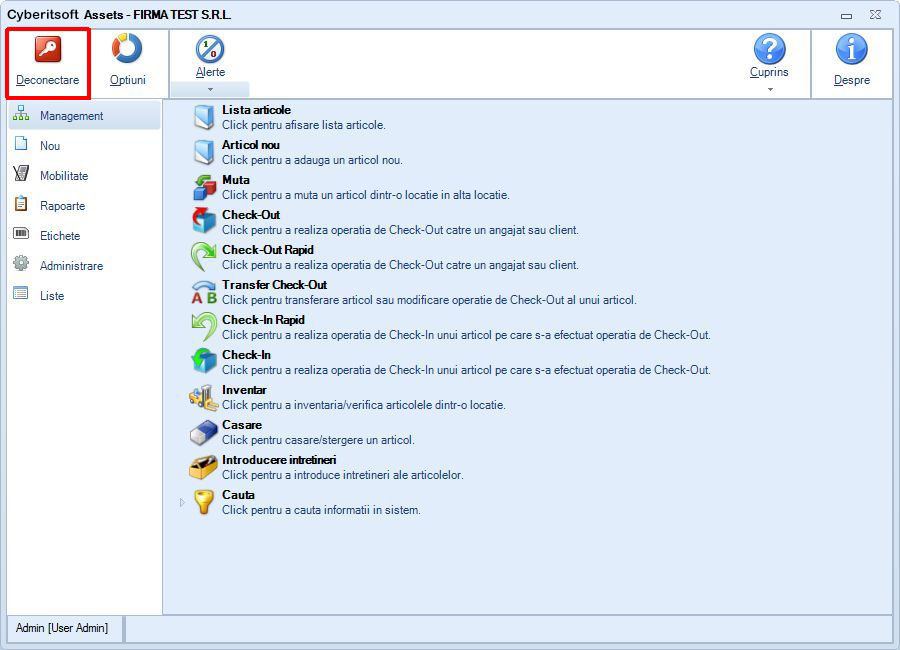This screenshot has height=650, width=900.
Task: Click the Cuprins label
Action: tap(769, 72)
